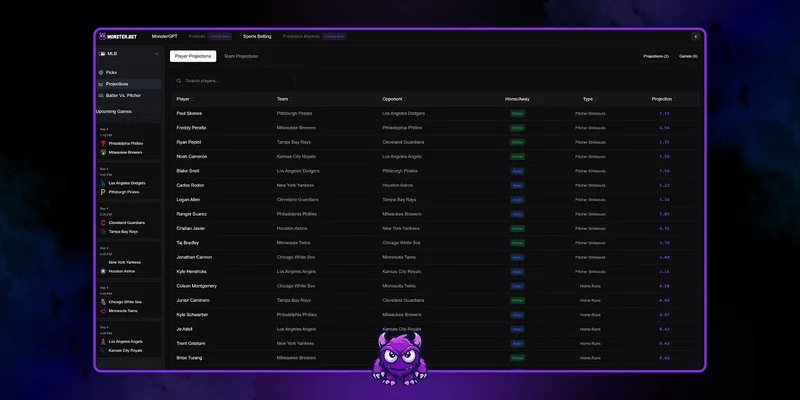Click player name Carlos Rodon
This screenshot has width=800, height=400.
[x=189, y=185]
